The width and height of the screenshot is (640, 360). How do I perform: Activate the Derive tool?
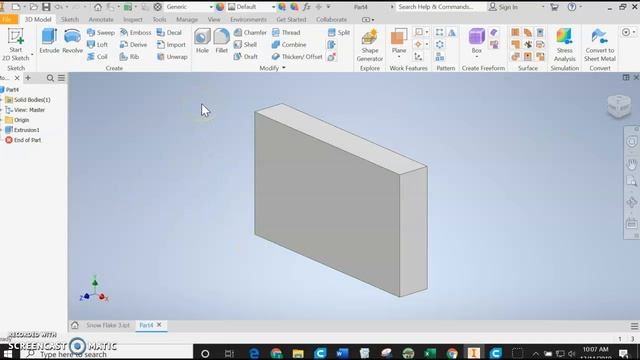[x=133, y=44]
